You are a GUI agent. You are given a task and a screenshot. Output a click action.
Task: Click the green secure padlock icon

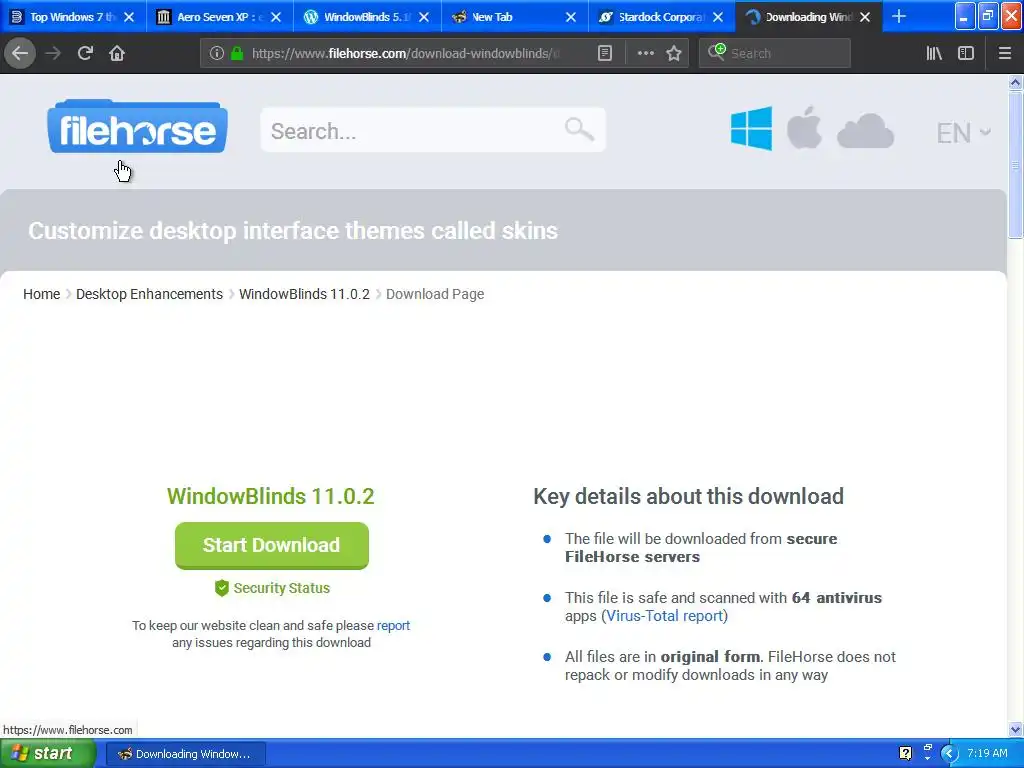[237, 53]
